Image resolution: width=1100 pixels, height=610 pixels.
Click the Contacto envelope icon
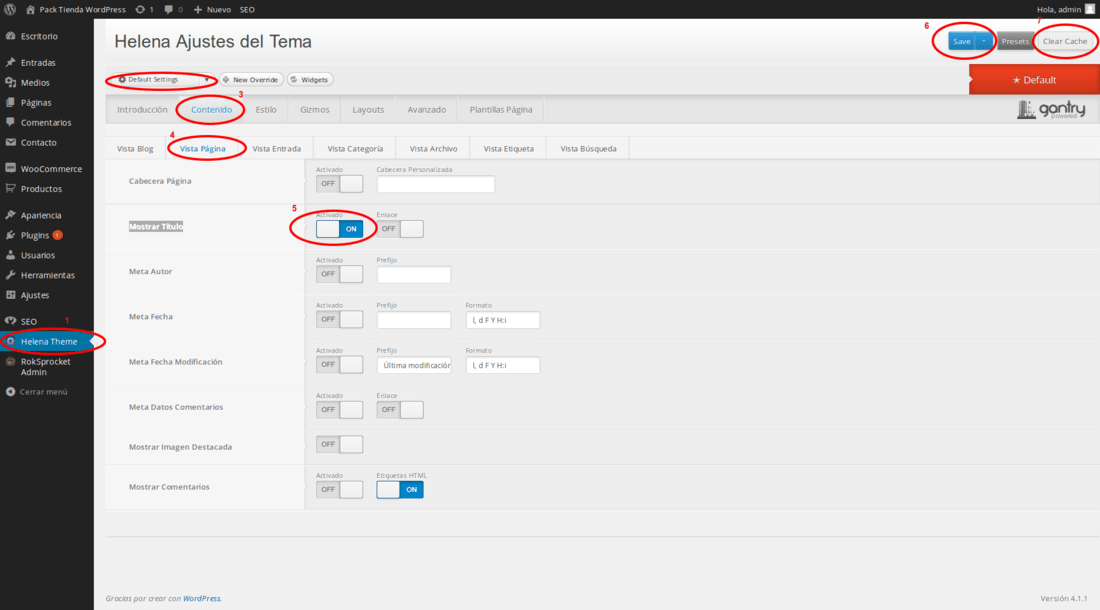tap(11, 142)
